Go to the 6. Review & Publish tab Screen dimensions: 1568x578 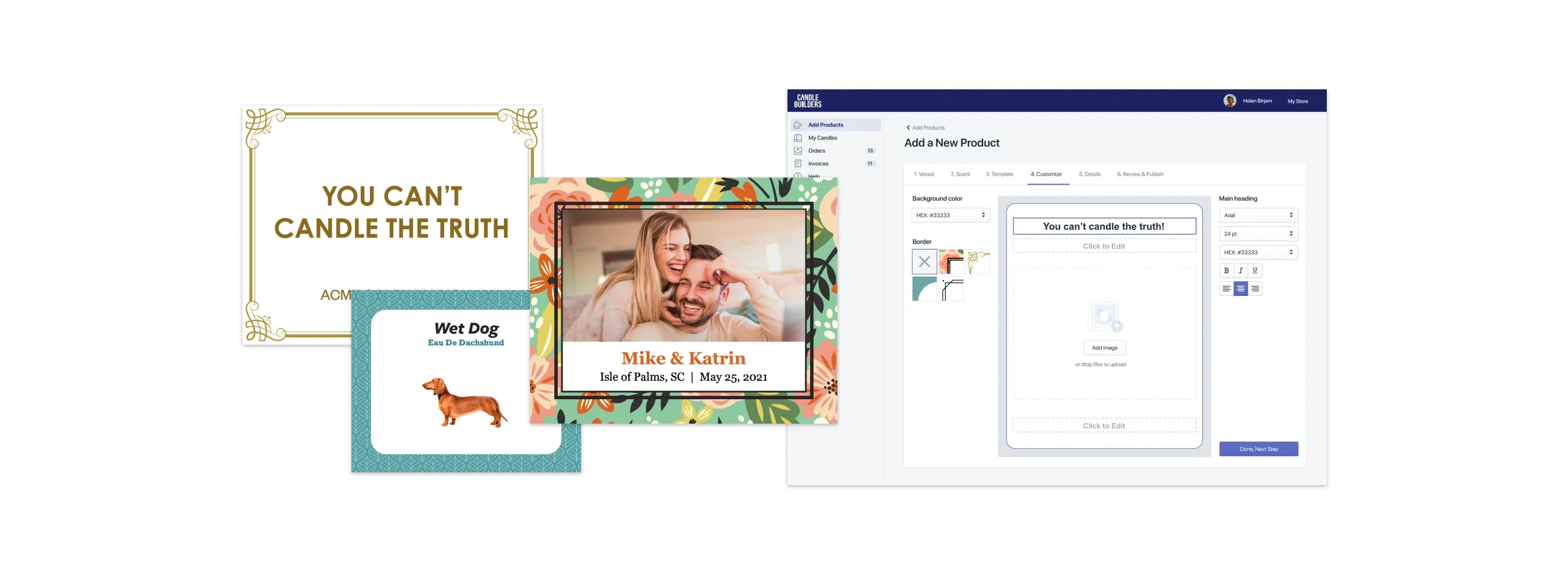click(1140, 174)
